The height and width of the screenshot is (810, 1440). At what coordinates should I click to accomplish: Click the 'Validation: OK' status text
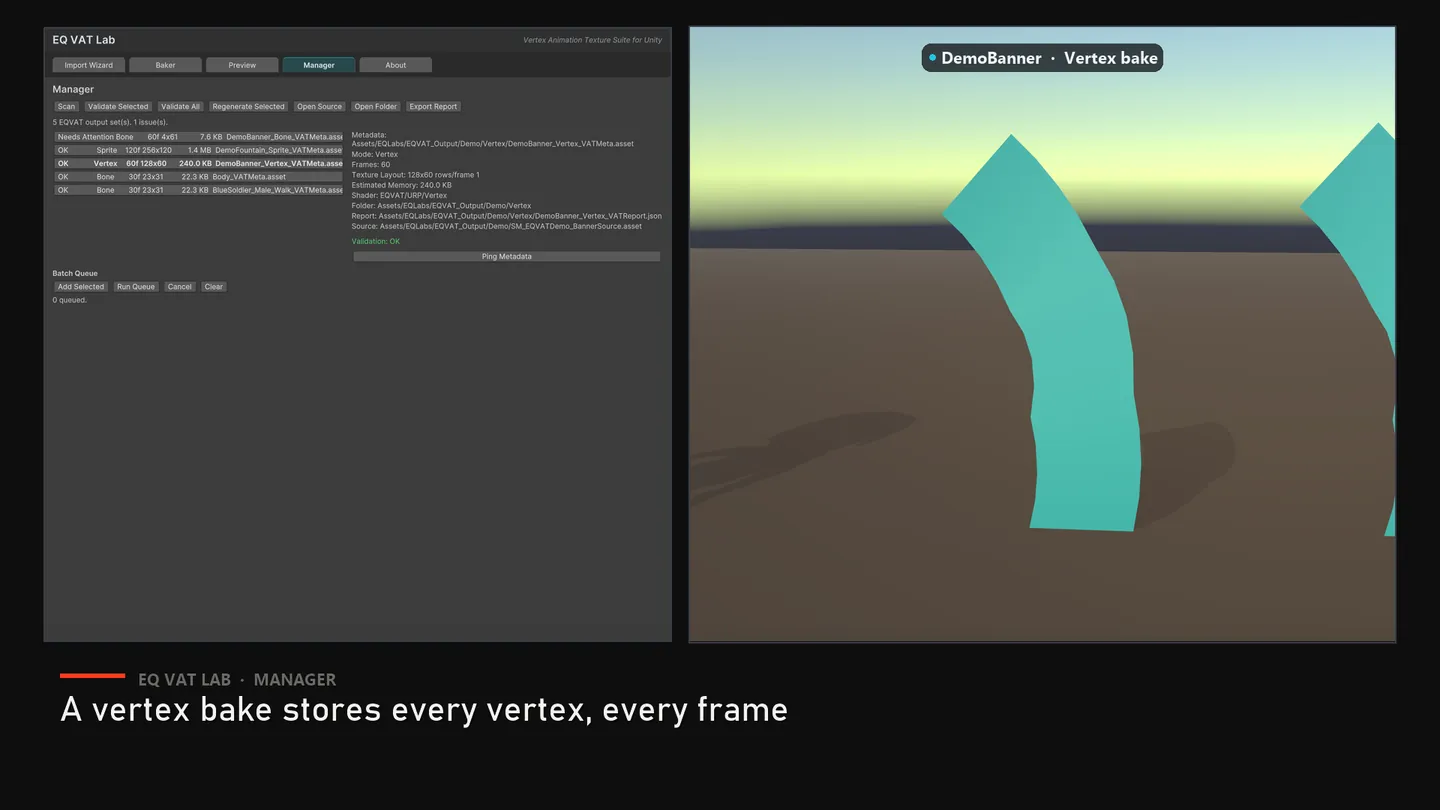pos(376,242)
